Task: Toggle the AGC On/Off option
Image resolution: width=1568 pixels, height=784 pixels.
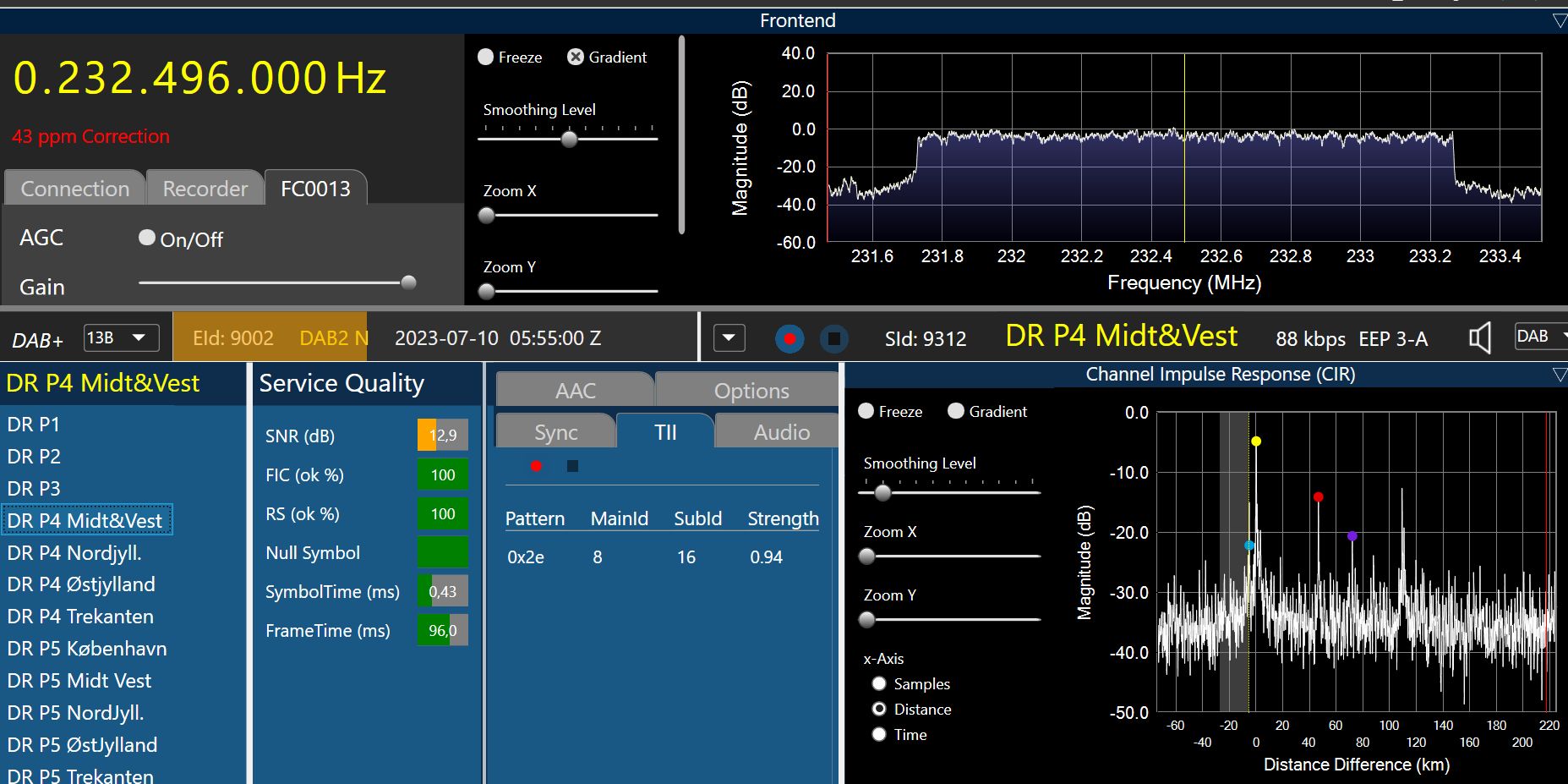Action: tap(147, 238)
